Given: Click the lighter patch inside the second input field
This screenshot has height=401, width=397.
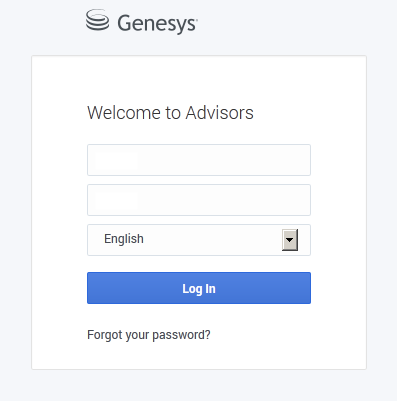Looking at the screenshot, I should 116,201.
